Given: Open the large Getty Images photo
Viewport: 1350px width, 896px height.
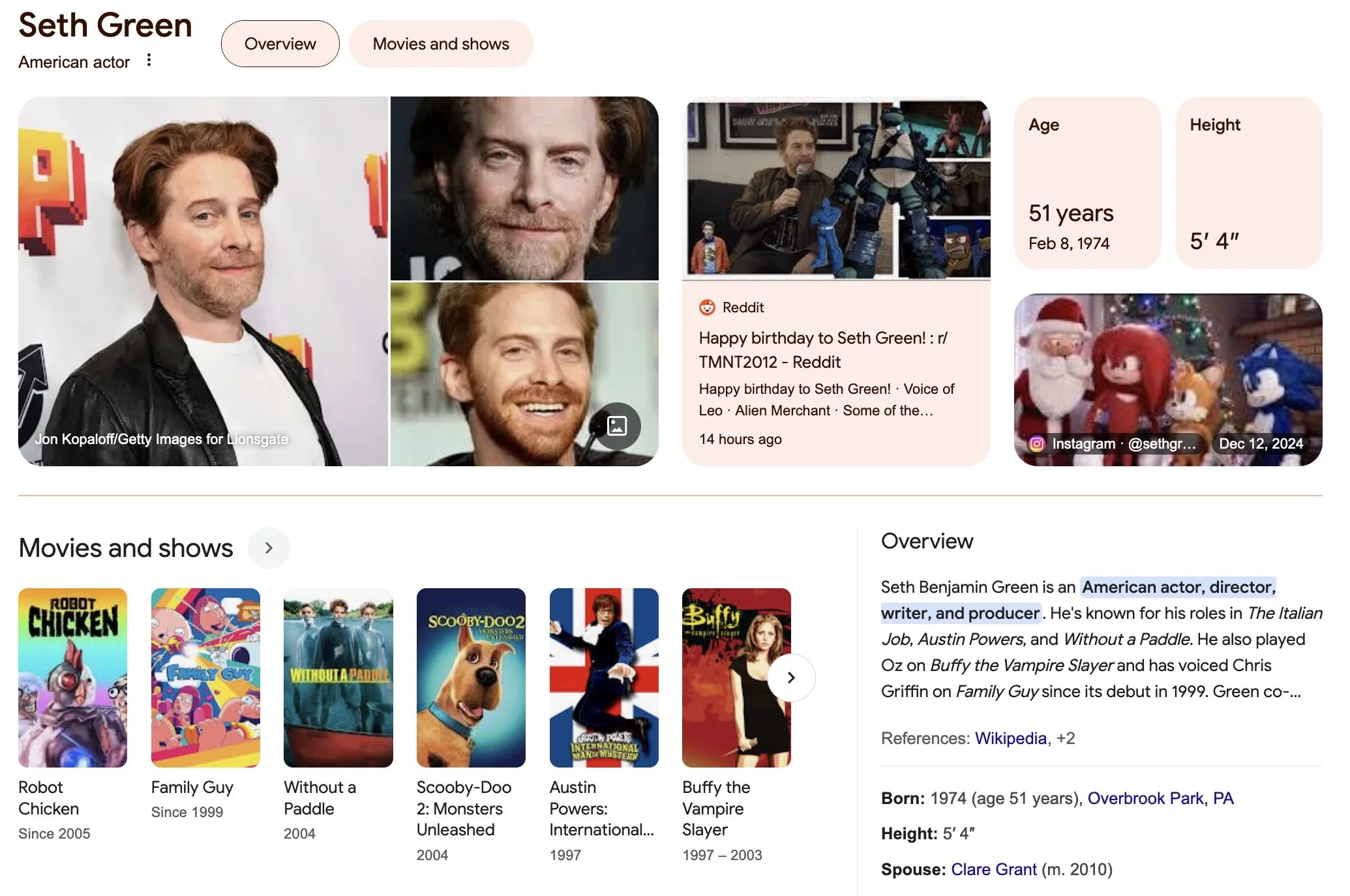Looking at the screenshot, I should (203, 281).
